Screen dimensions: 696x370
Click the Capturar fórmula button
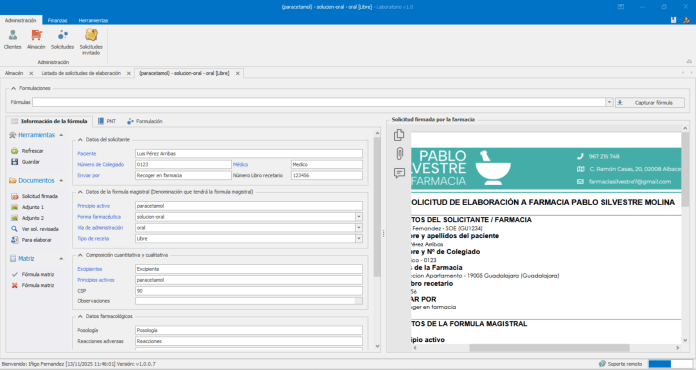pos(650,102)
